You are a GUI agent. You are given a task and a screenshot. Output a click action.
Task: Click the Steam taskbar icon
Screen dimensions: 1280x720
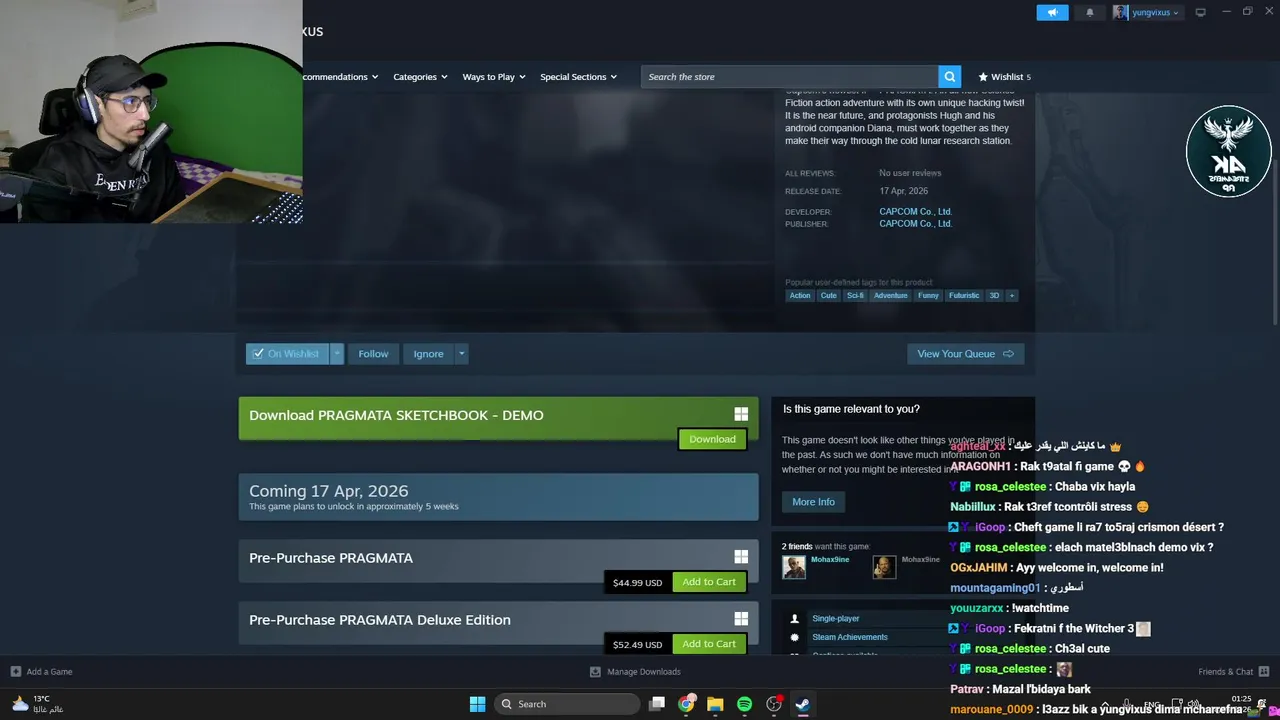pos(802,704)
